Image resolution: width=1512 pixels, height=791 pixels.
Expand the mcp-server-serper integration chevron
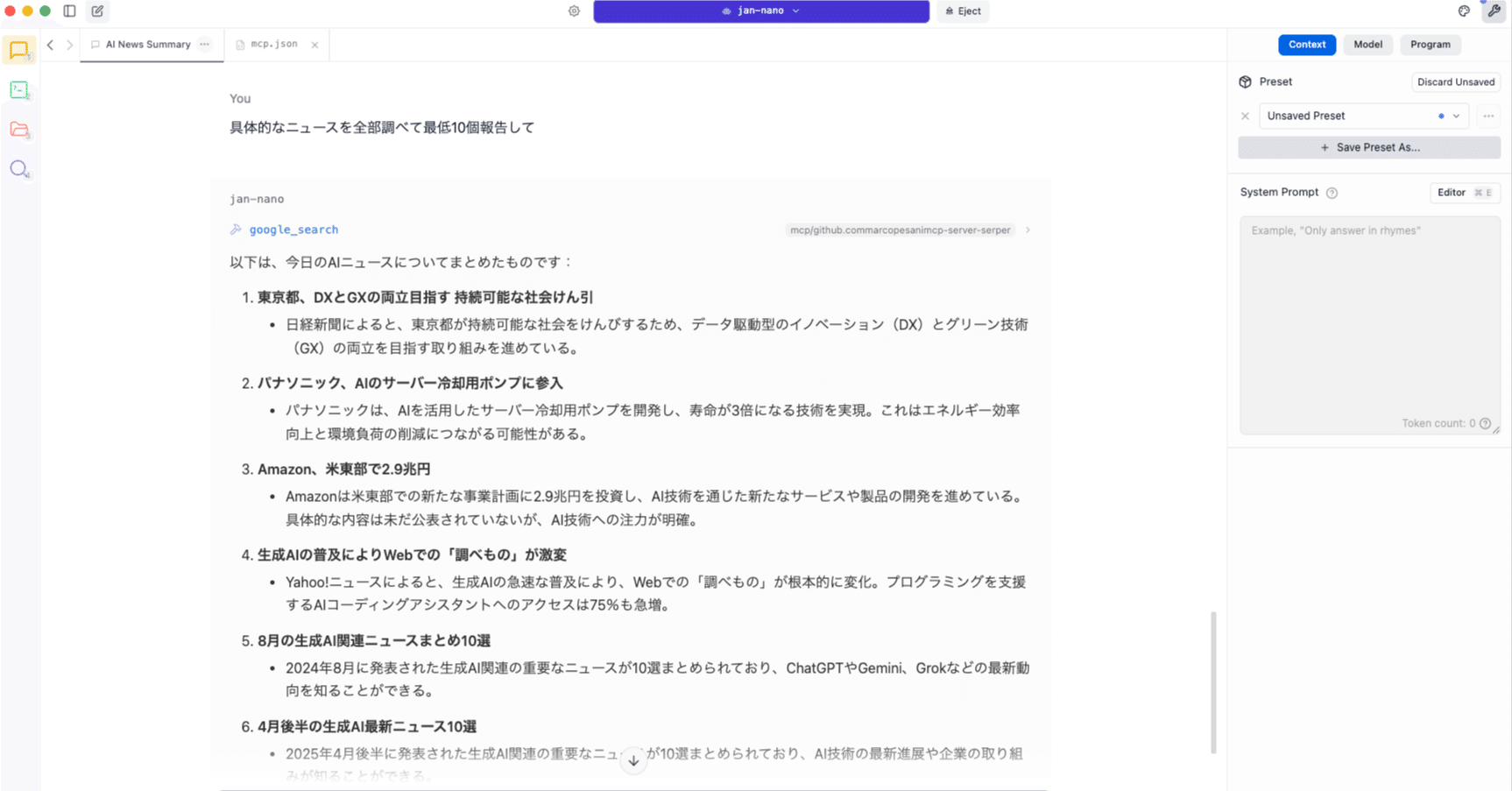[1027, 230]
